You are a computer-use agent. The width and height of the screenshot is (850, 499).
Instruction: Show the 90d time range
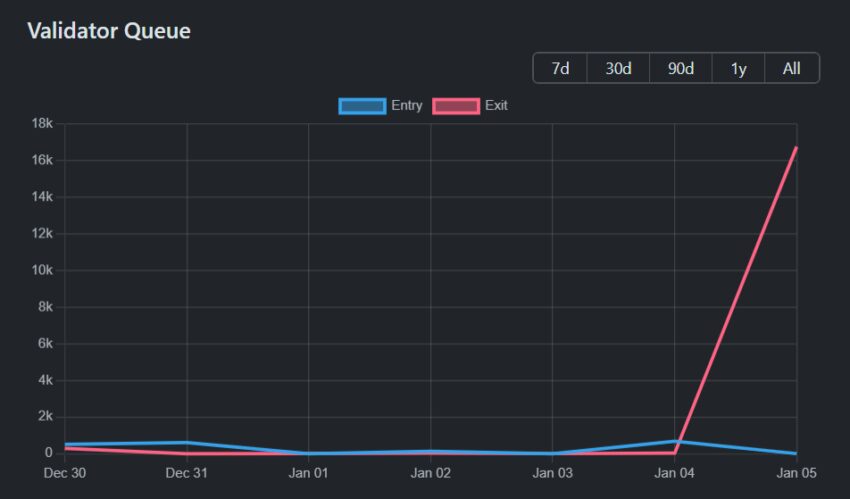point(681,68)
